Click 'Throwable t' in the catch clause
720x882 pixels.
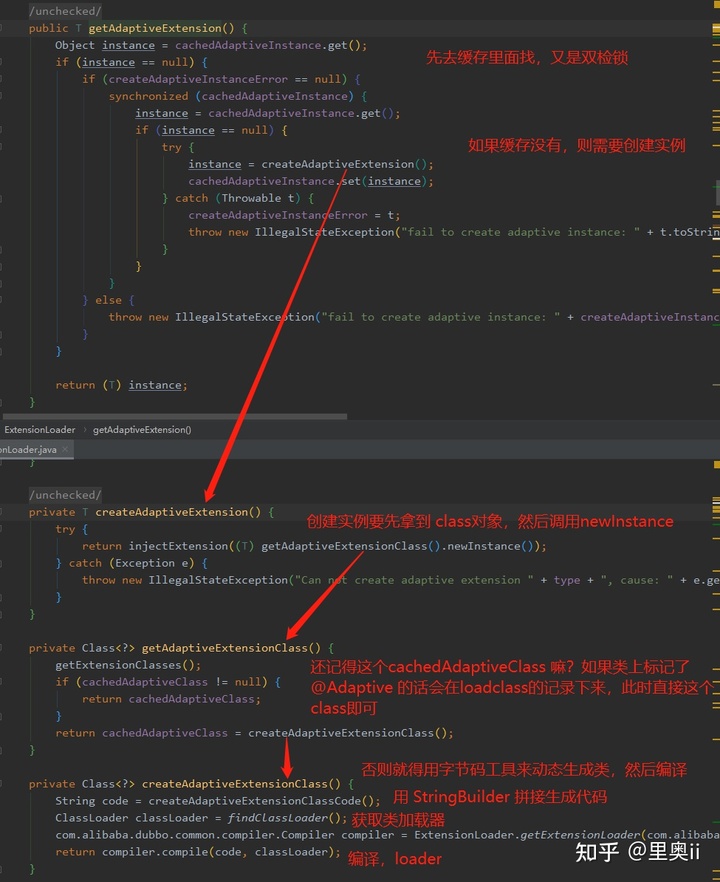coord(258,198)
